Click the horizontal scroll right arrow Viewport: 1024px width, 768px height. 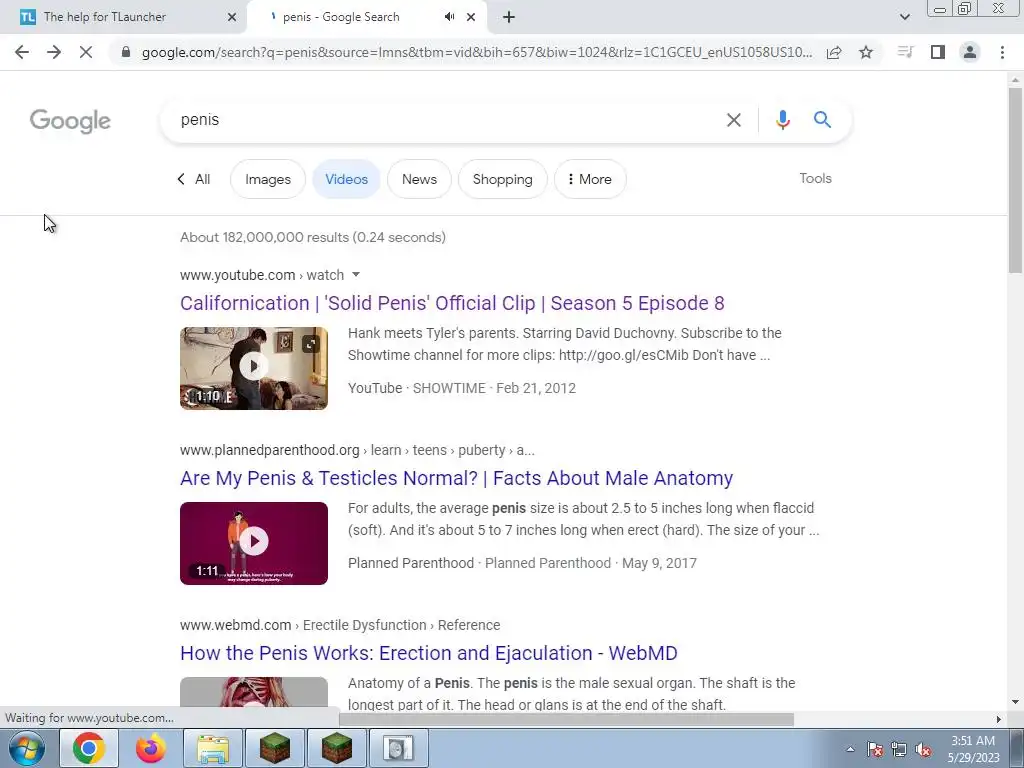(998, 719)
